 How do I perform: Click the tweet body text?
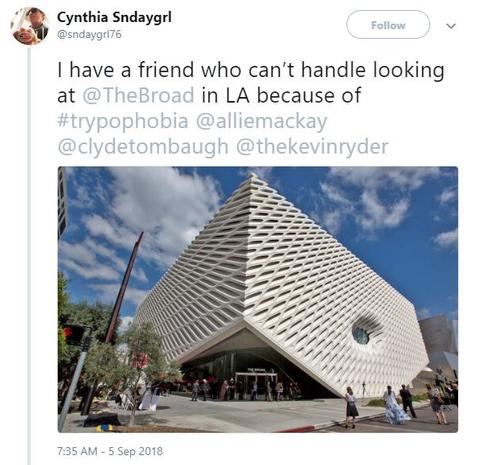point(251,108)
